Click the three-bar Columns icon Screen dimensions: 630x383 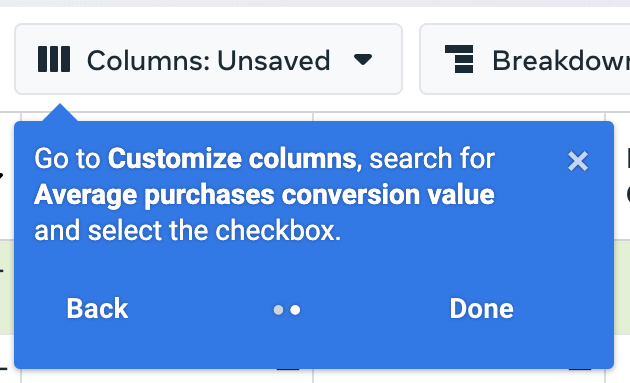[54, 59]
